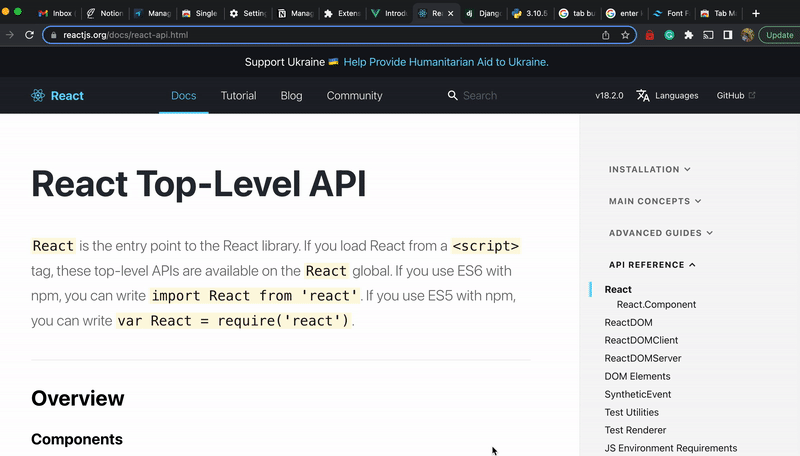800x456 pixels.
Task: Open DOM Elements in the sidebar
Action: point(637,376)
